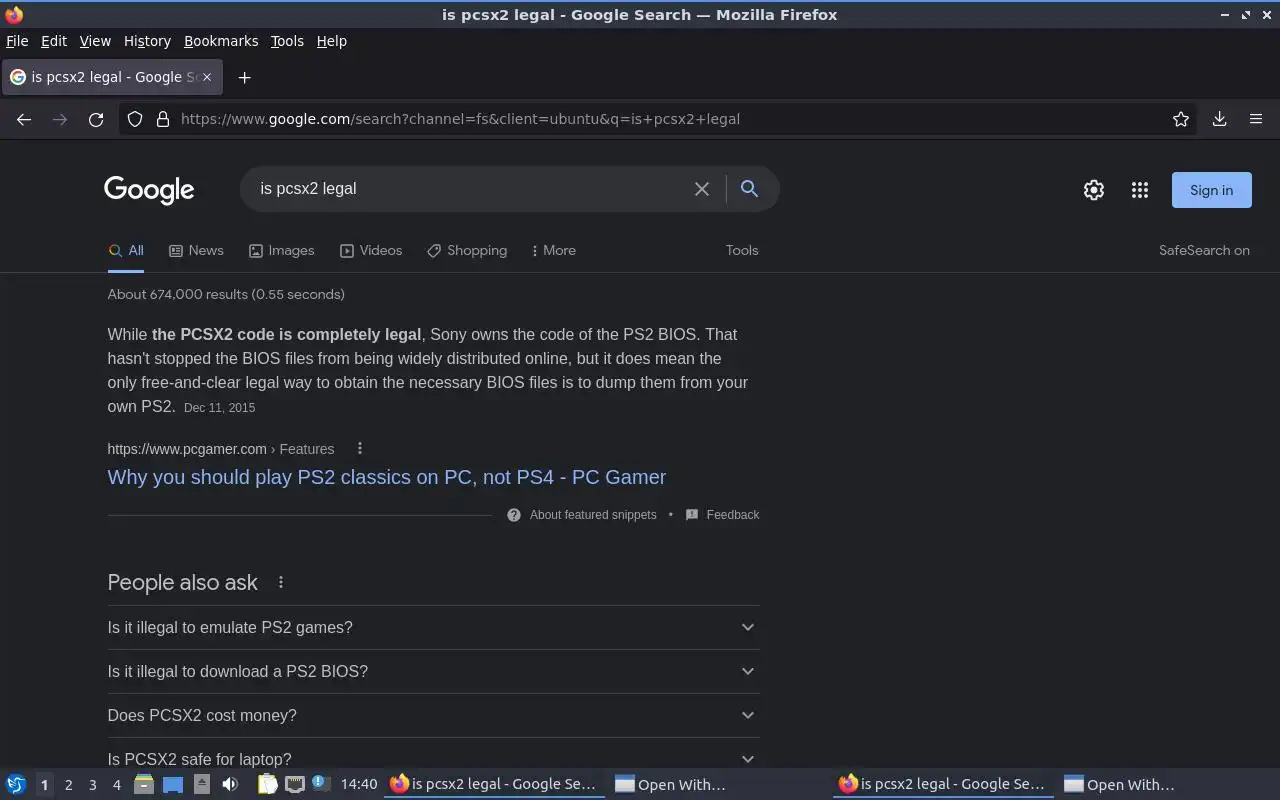1280x800 pixels.
Task: Open the three-dot menu next to People also ask
Action: [281, 582]
